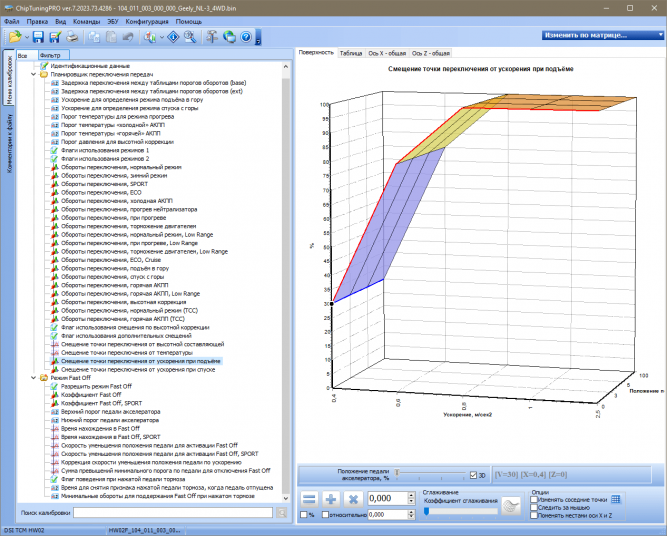The image size is (667, 536).
Task: Open toolbar overflow options arrow
Action: pos(258,38)
